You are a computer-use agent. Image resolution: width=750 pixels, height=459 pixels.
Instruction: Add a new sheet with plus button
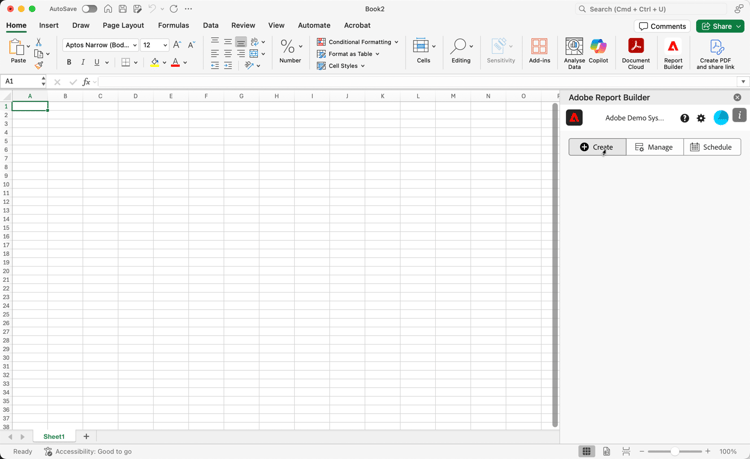click(86, 437)
